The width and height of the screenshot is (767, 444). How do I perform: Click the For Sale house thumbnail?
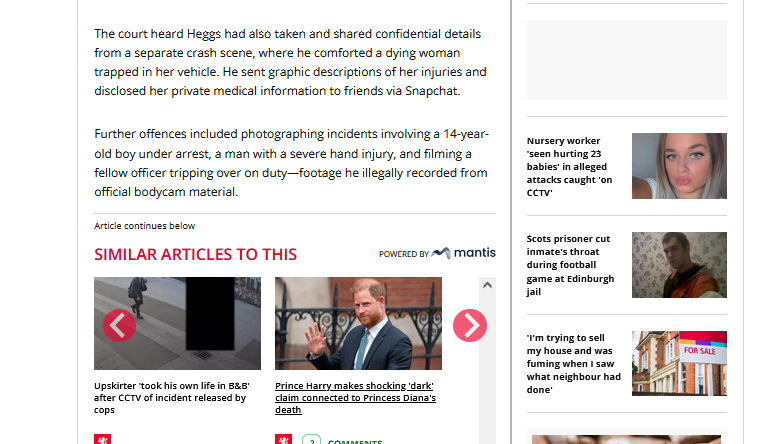[679, 363]
